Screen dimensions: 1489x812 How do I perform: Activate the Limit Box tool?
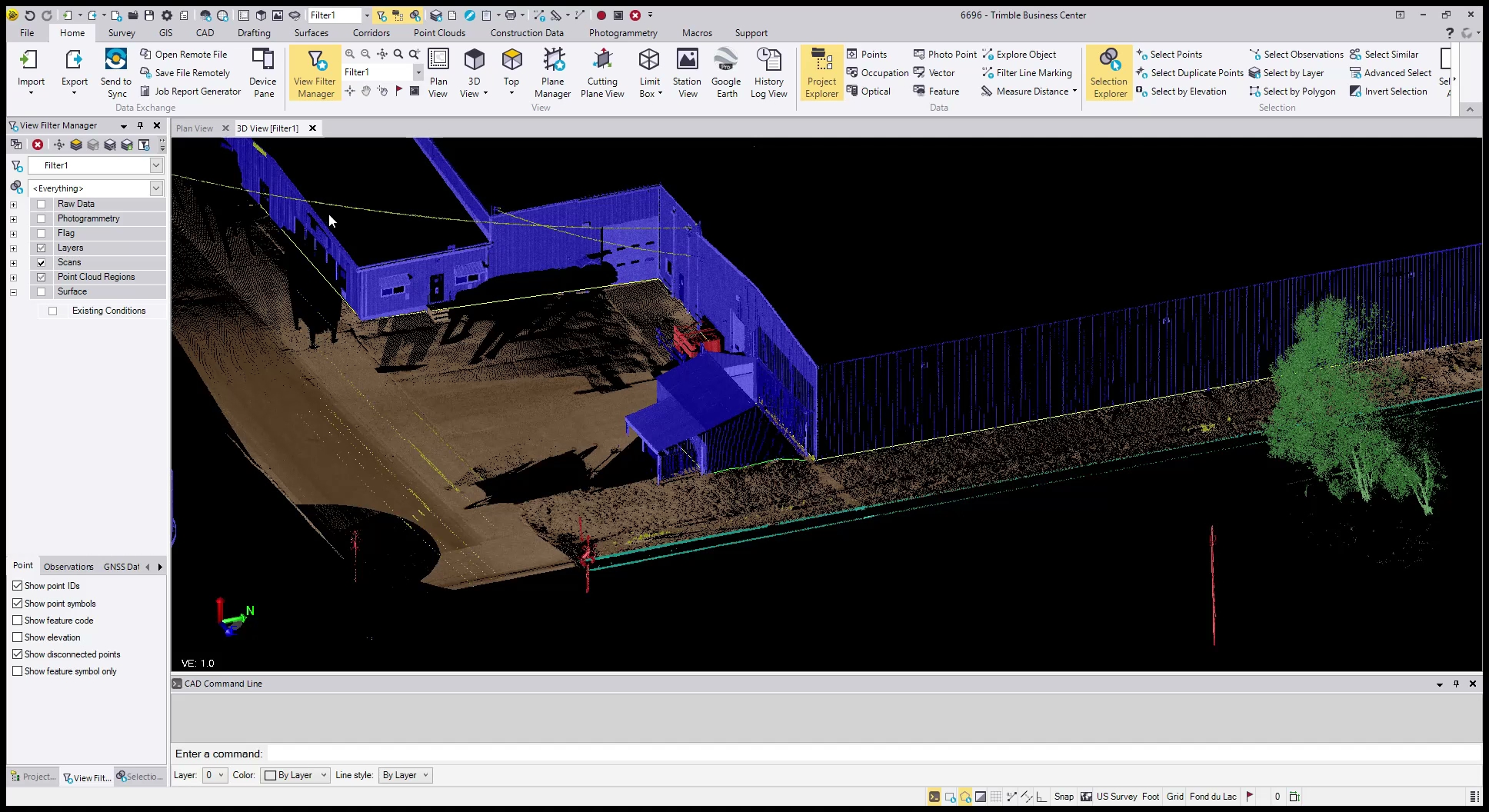tap(649, 73)
